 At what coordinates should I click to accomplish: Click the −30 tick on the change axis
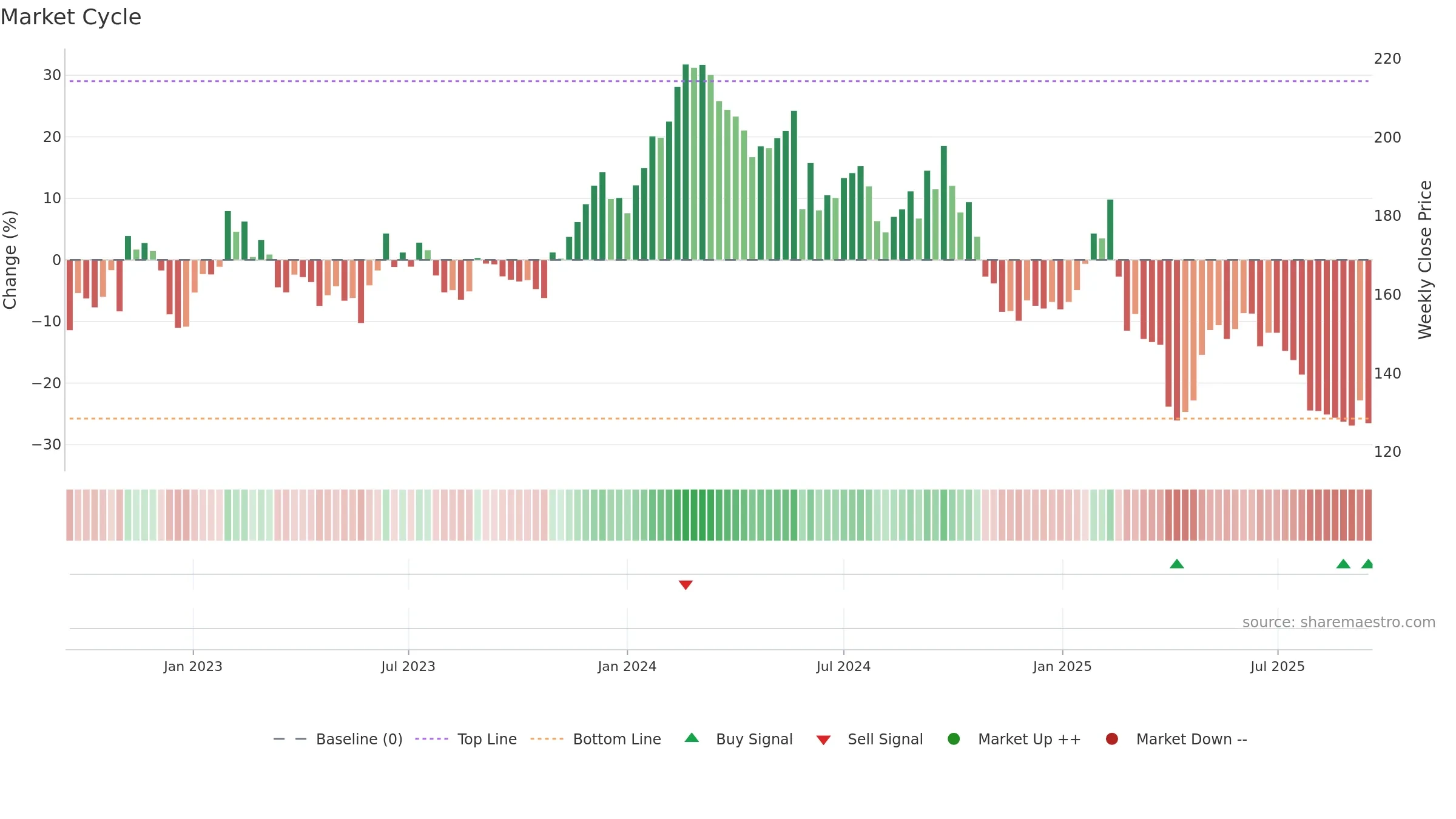click(x=47, y=445)
